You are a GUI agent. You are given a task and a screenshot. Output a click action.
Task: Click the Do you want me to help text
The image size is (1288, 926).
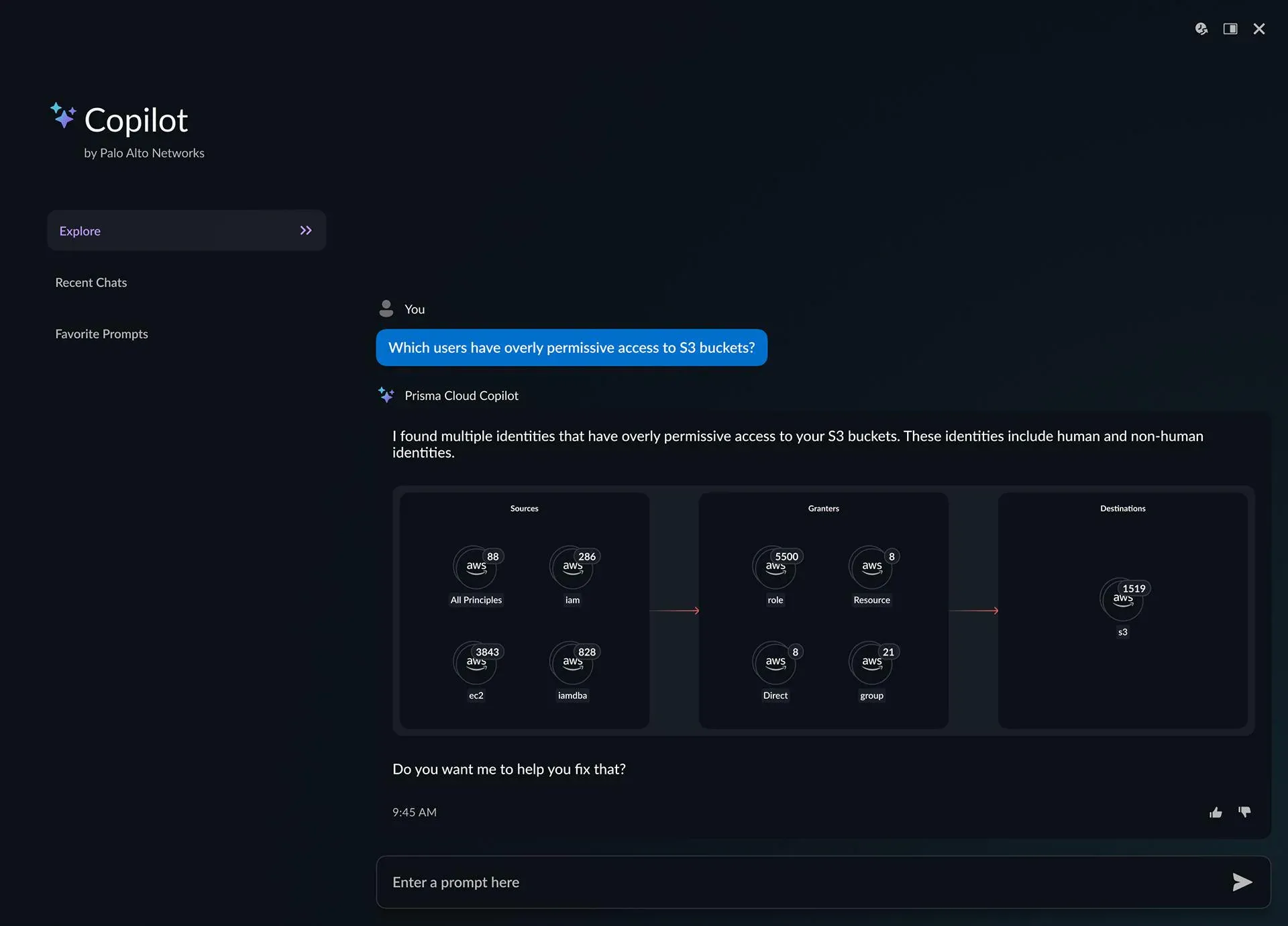click(x=509, y=769)
